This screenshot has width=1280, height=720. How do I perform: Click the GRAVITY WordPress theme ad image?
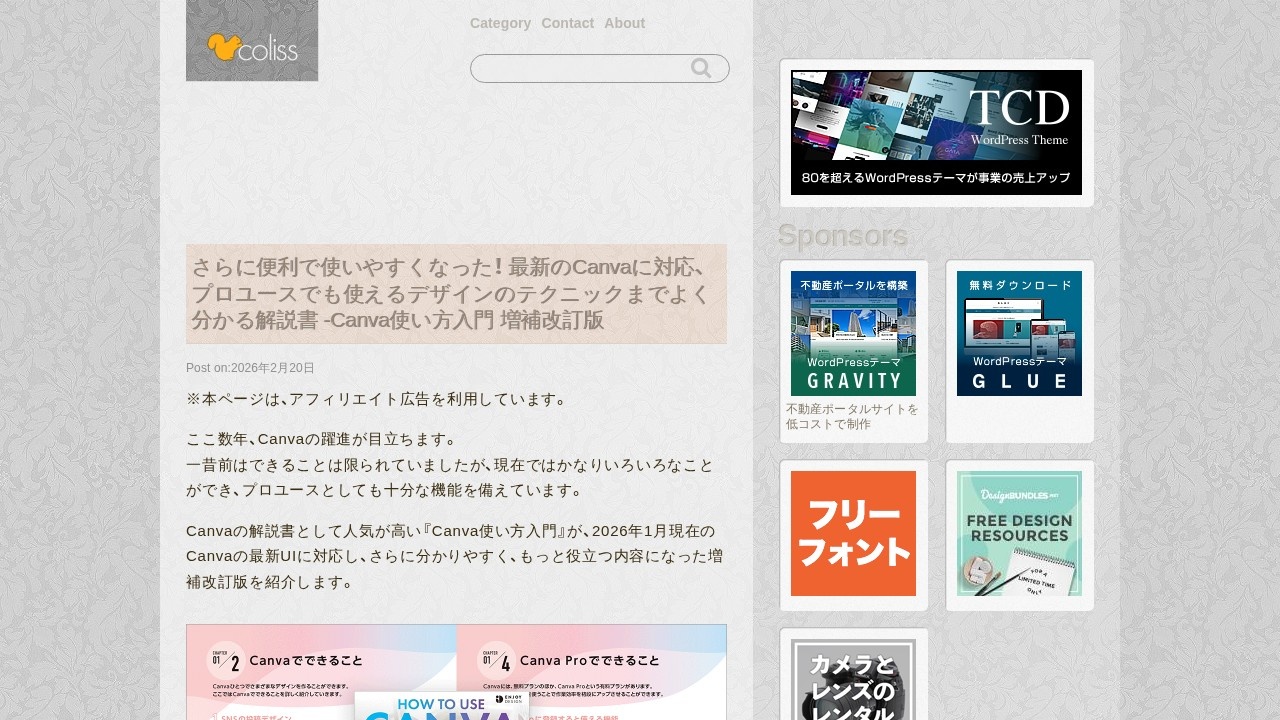853,333
